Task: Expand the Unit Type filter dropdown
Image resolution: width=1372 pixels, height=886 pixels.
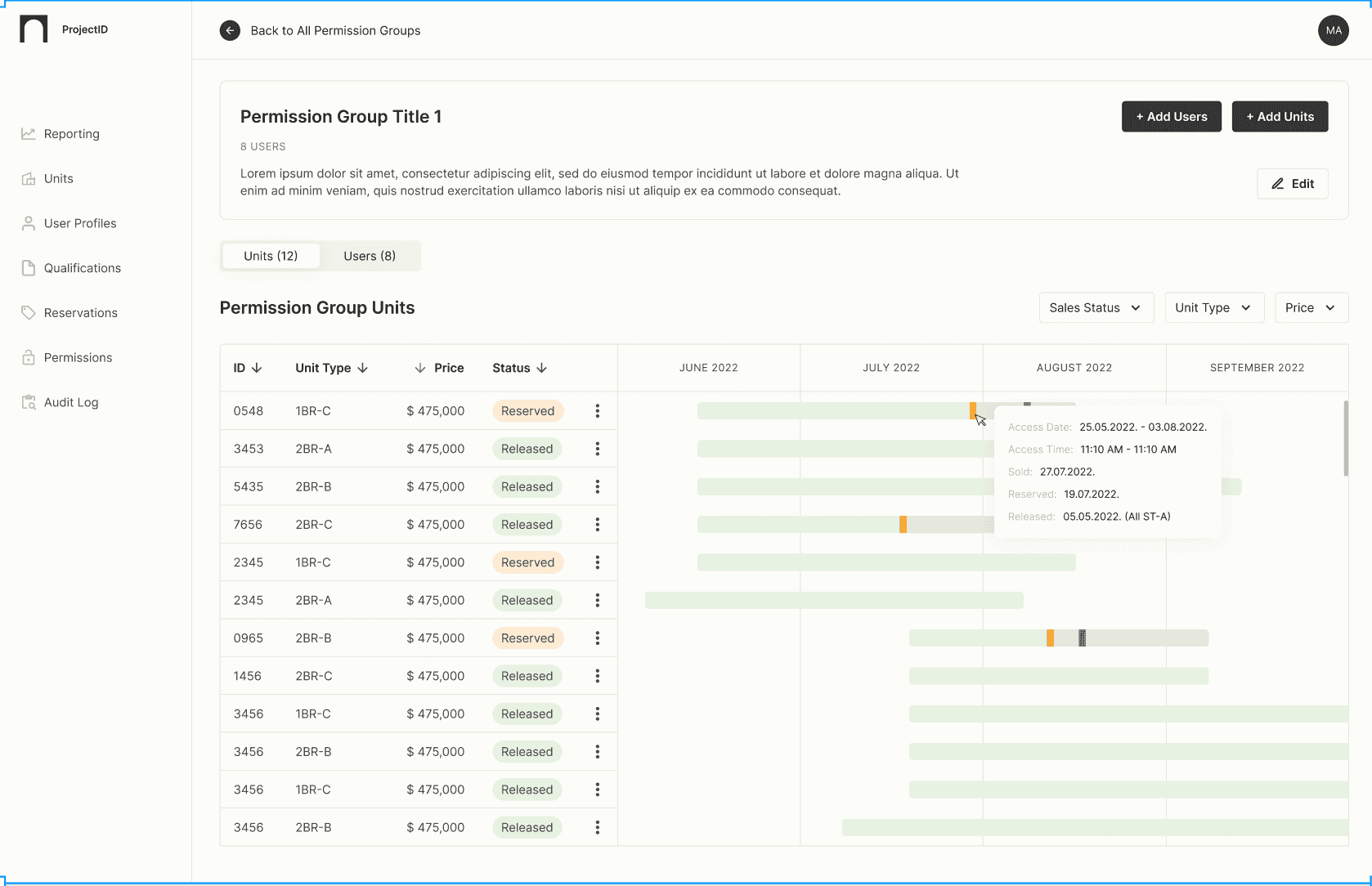Action: point(1213,307)
